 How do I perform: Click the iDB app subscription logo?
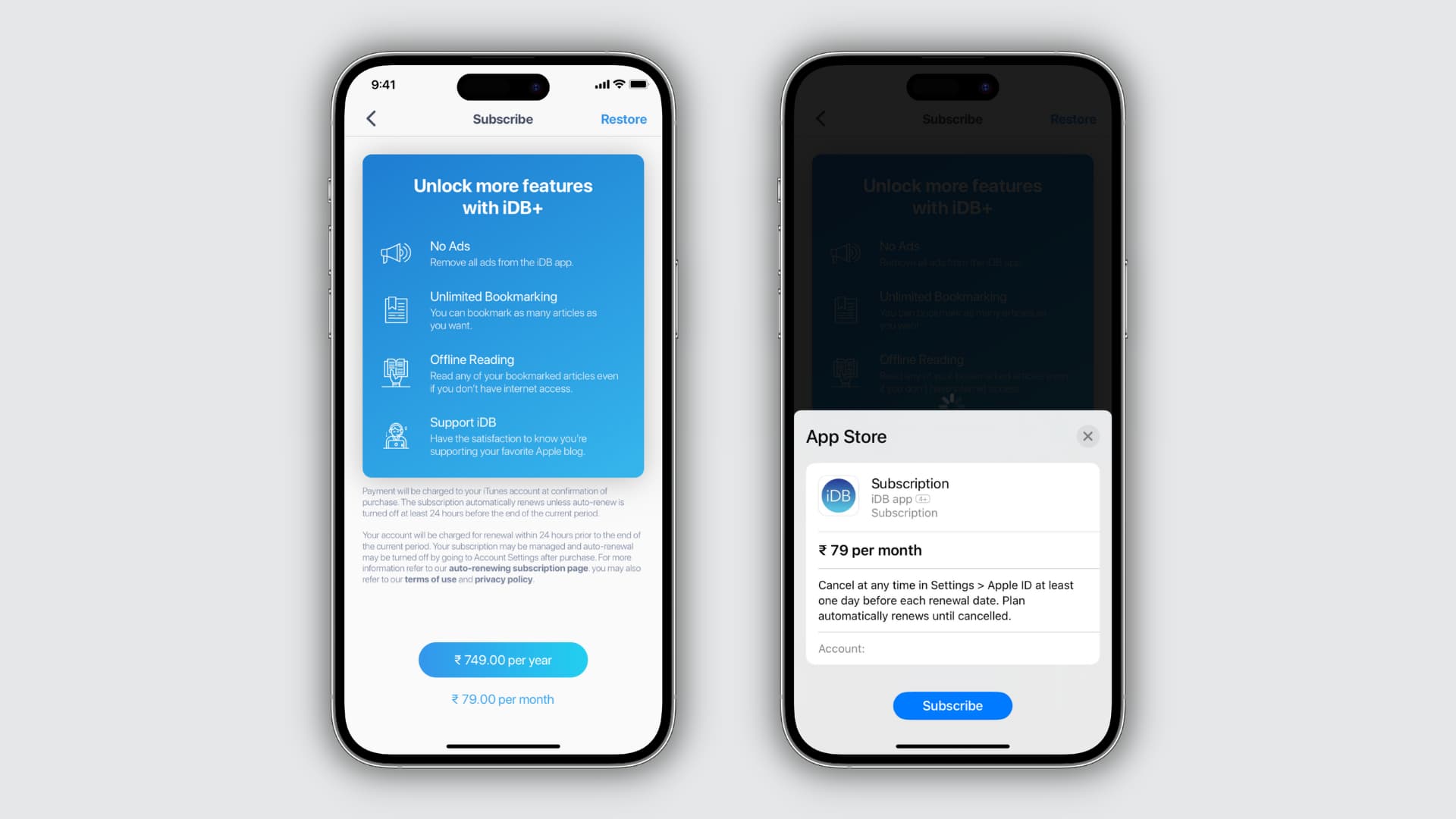[x=838, y=496]
